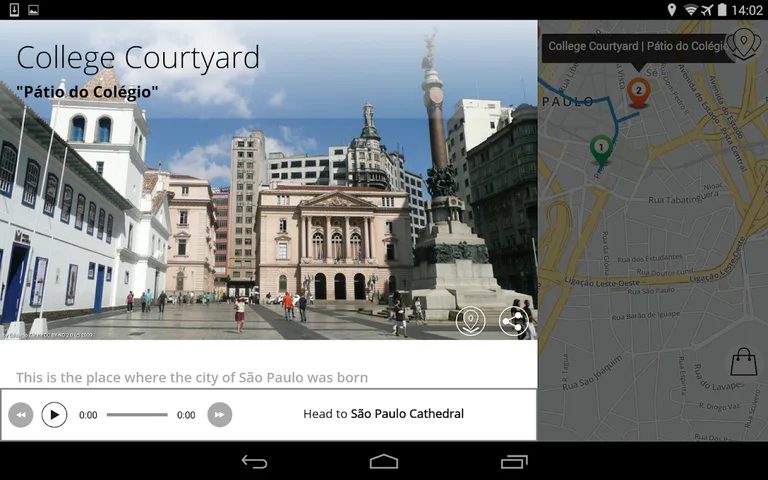Tap the "Pátio do Colégio" subtitle
768x480 pixels.
pos(87,92)
